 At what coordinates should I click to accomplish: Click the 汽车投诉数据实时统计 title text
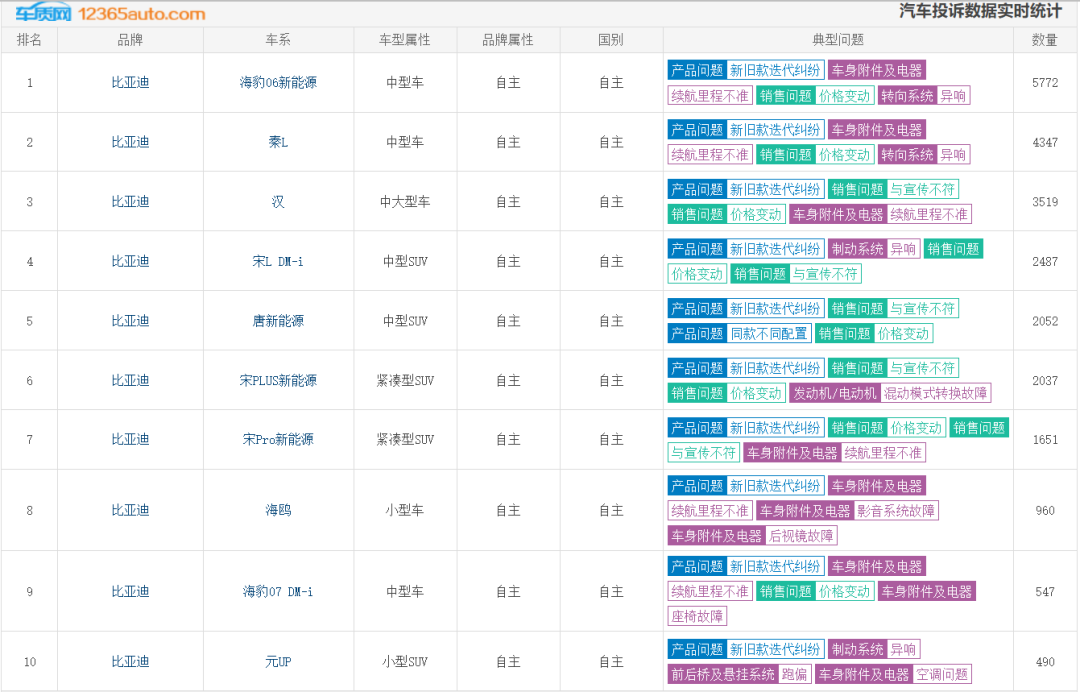[x=981, y=11]
